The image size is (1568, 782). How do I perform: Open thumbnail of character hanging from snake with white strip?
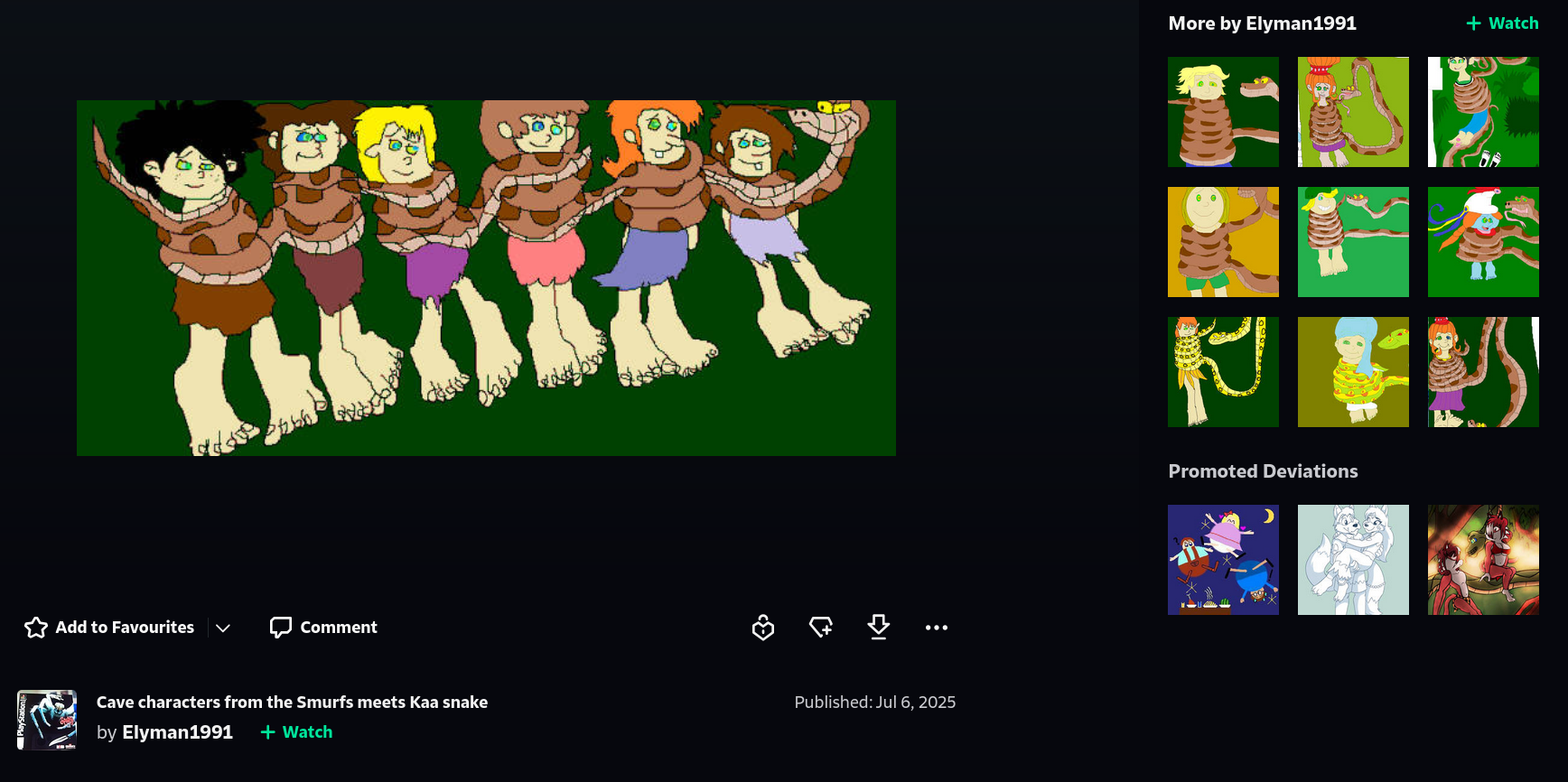click(x=1483, y=112)
